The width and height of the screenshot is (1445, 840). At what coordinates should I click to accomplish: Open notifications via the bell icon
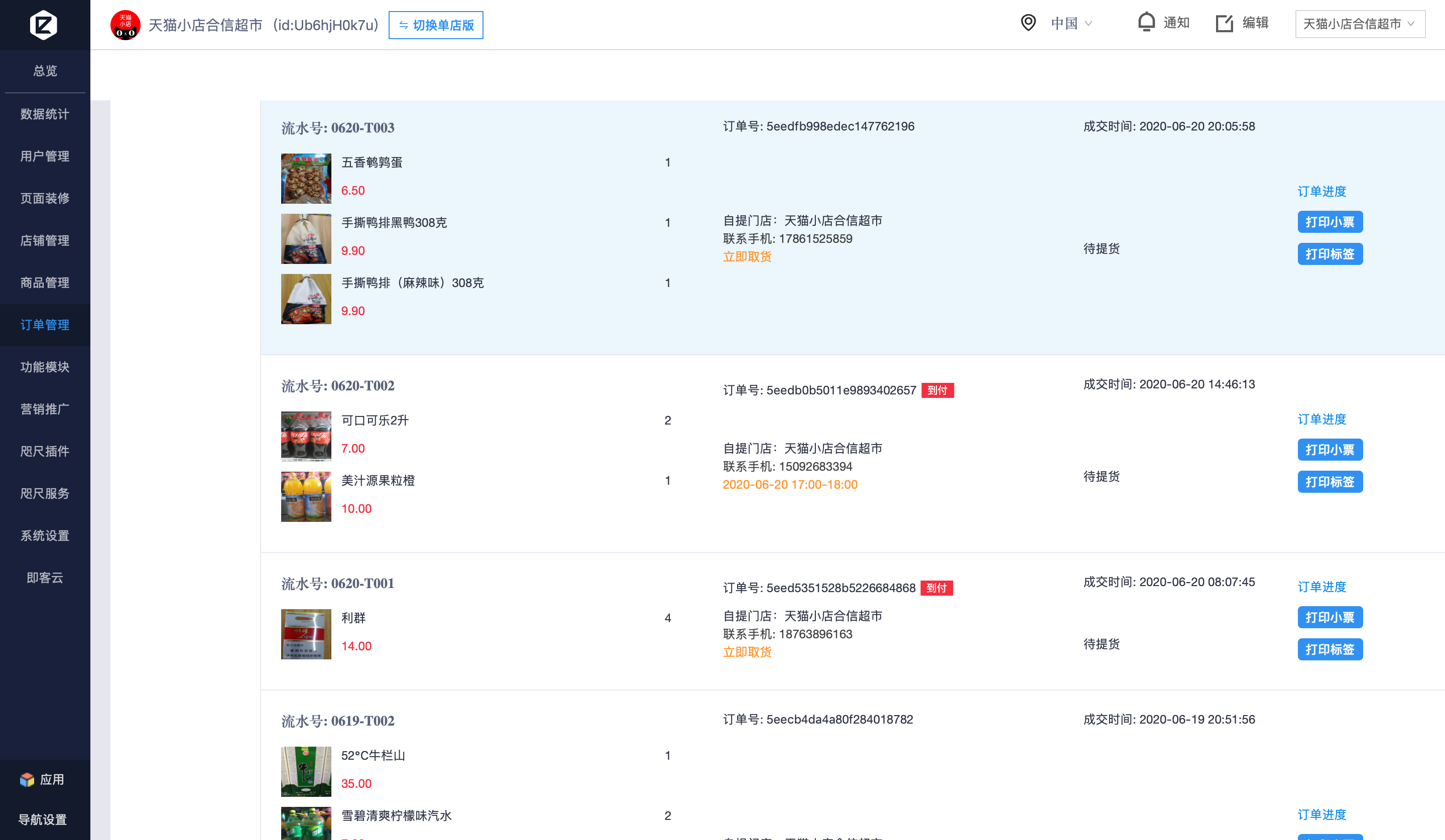[1146, 23]
